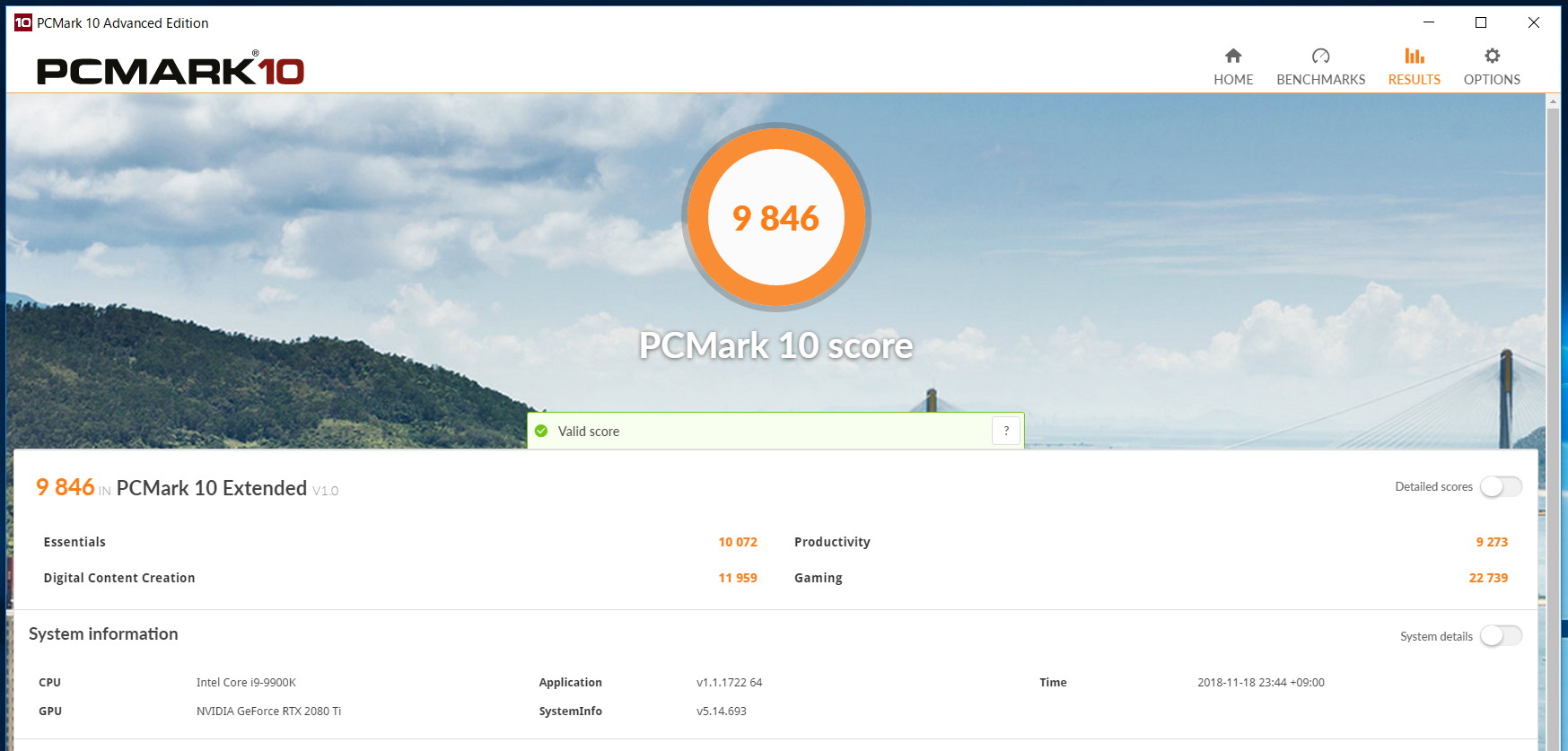This screenshot has width=1568, height=751.
Task: Click the SystemInfo version v5.14.693
Action: coord(722,712)
